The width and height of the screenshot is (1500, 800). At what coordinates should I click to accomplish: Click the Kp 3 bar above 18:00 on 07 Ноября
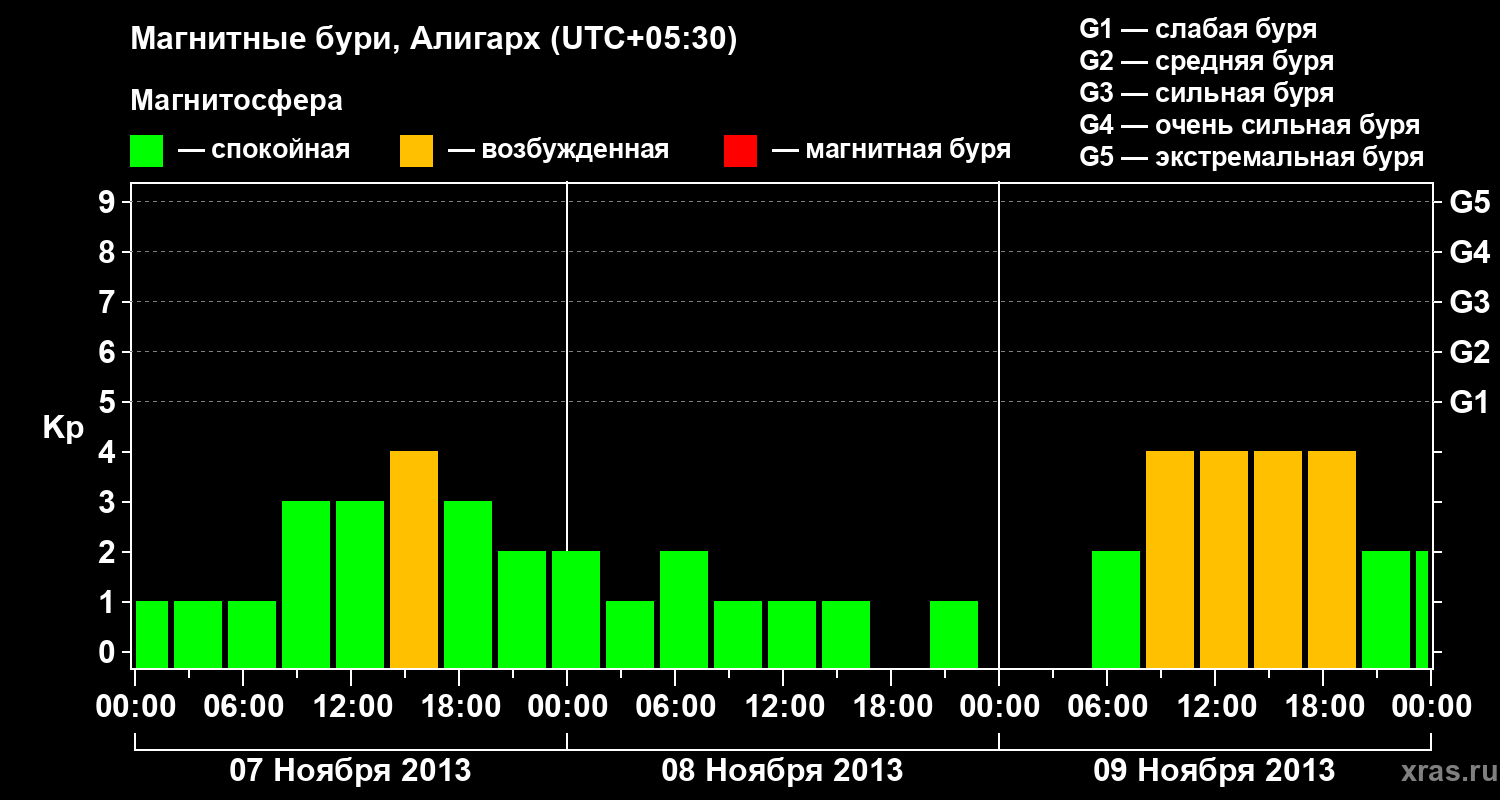468,584
